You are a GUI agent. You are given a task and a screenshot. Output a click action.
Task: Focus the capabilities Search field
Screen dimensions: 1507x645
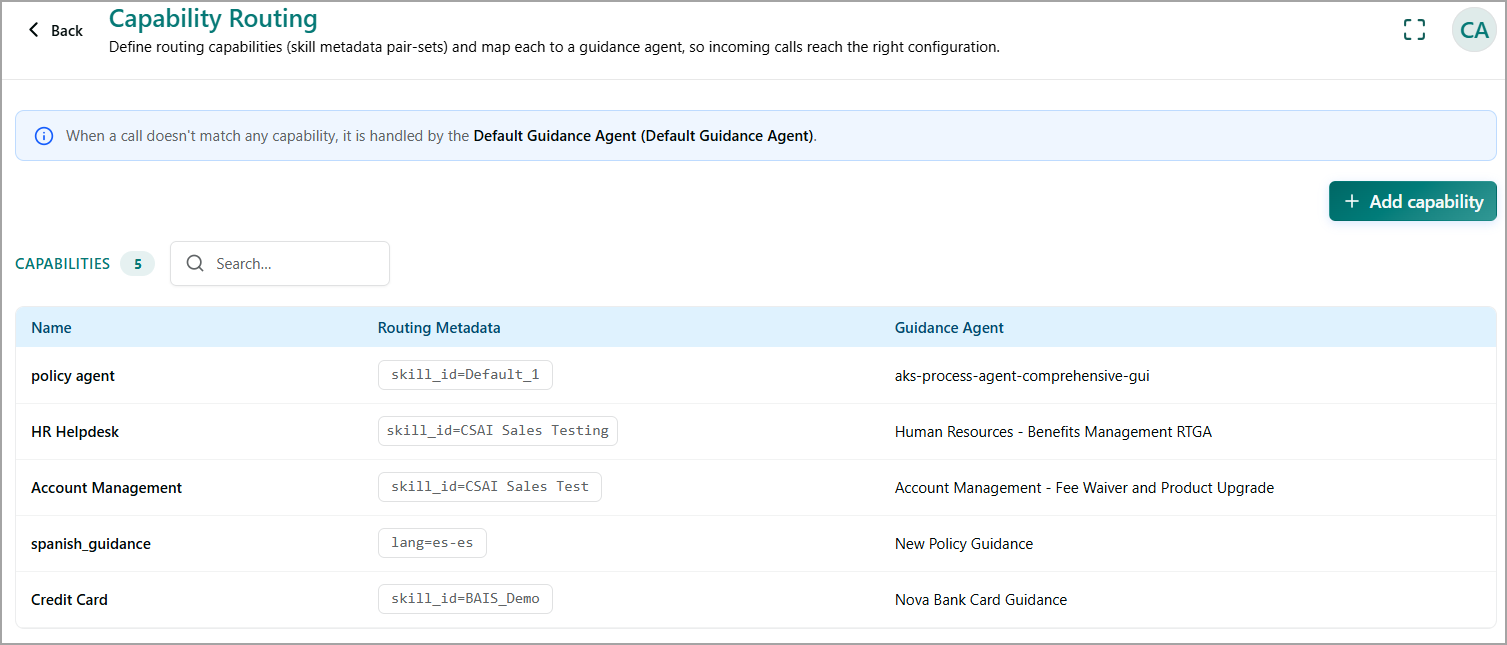[x=280, y=264]
